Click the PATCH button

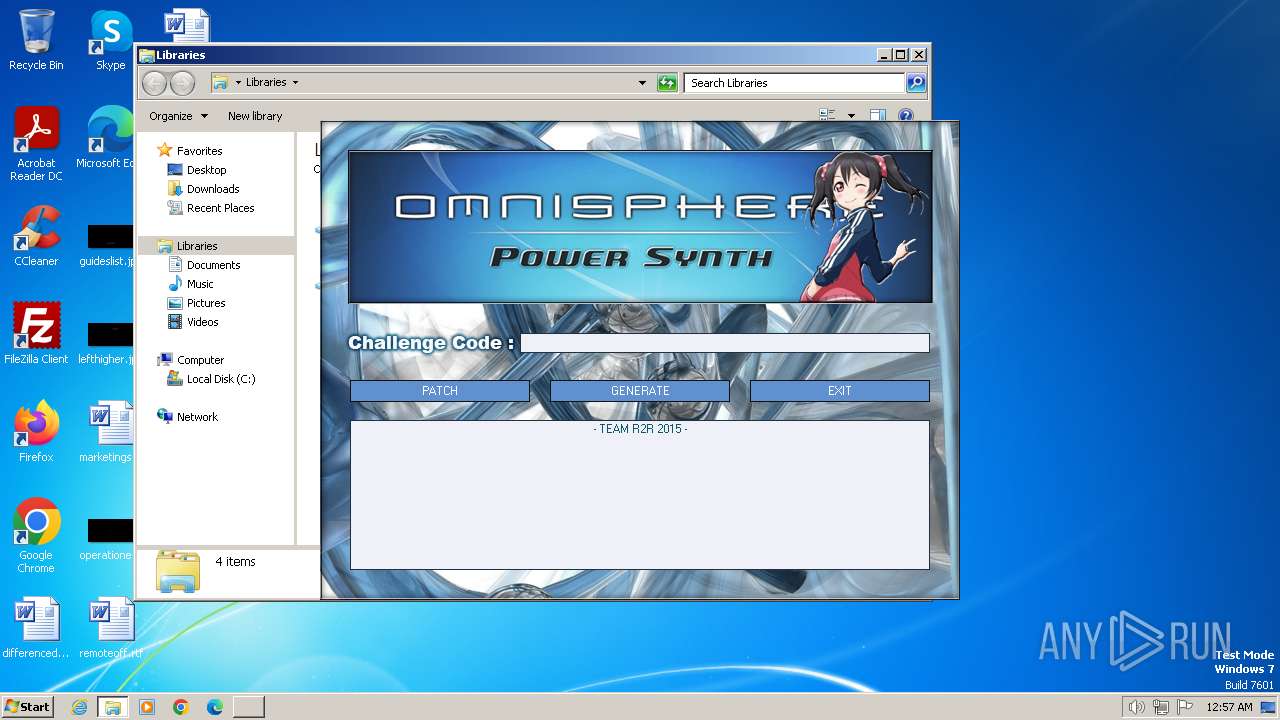click(x=440, y=391)
